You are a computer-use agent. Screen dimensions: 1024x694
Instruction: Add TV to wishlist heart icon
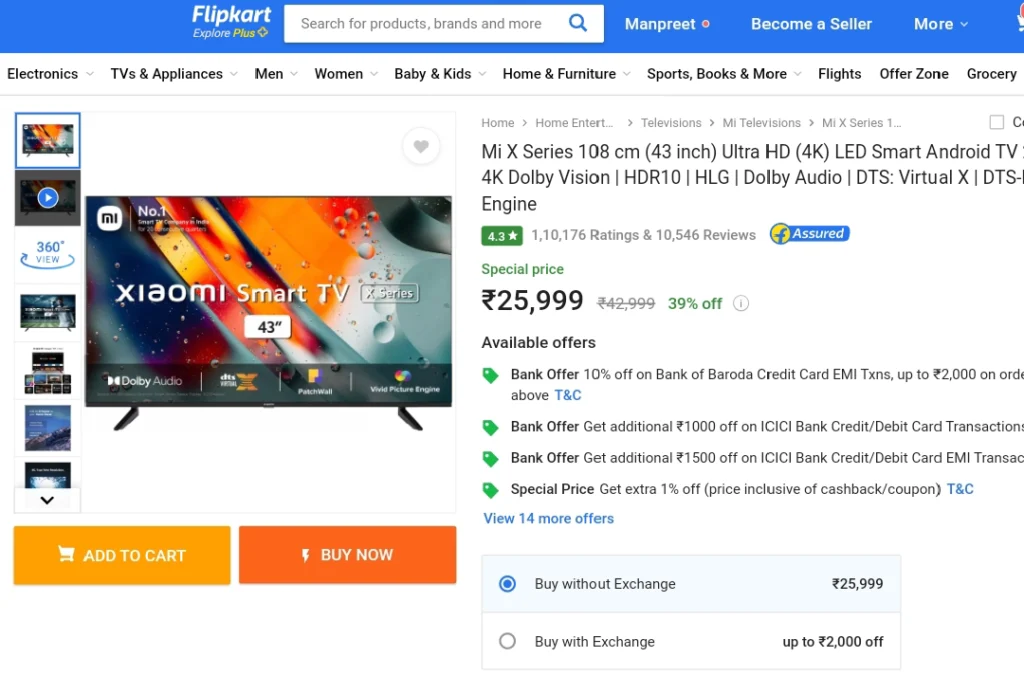point(421,146)
